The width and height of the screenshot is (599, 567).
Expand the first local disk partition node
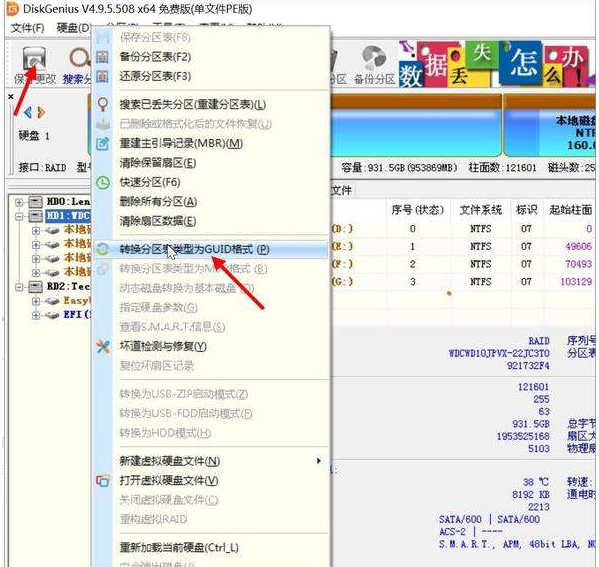36,230
